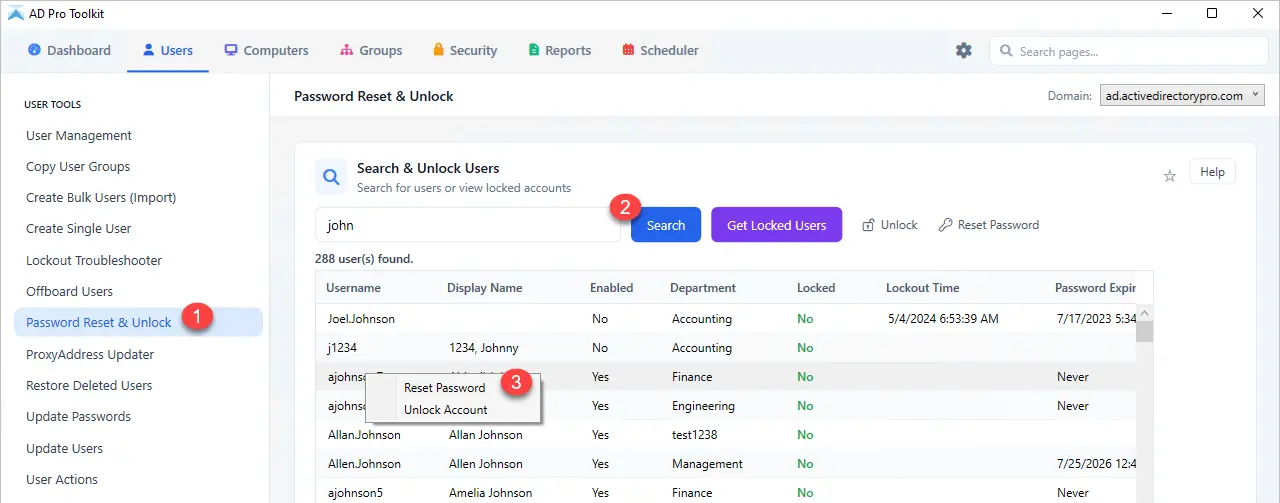Click the "1234, Johnny" display name
The image size is (1280, 503).
click(486, 348)
